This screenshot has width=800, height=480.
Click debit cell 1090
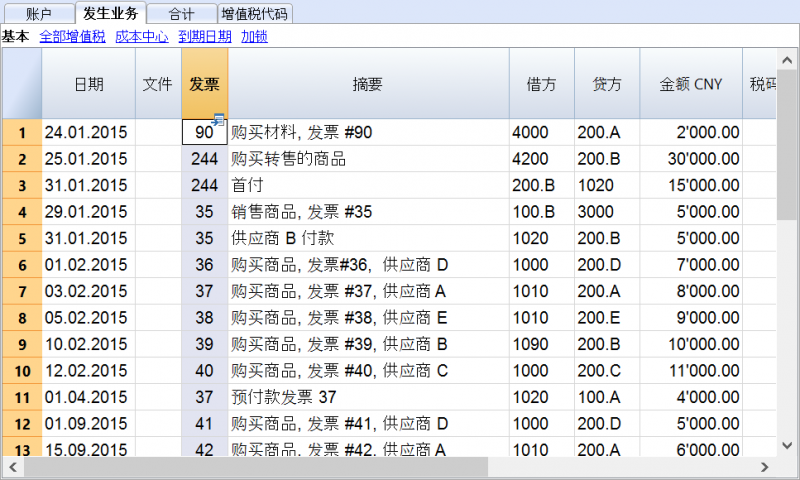coord(542,344)
